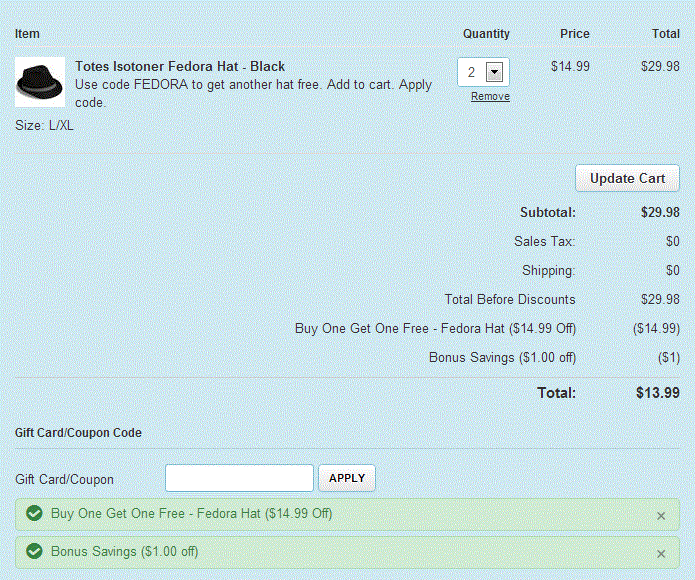Viewport: 695px width, 580px height.
Task: Apply the coupon code with APPLY
Action: point(347,478)
